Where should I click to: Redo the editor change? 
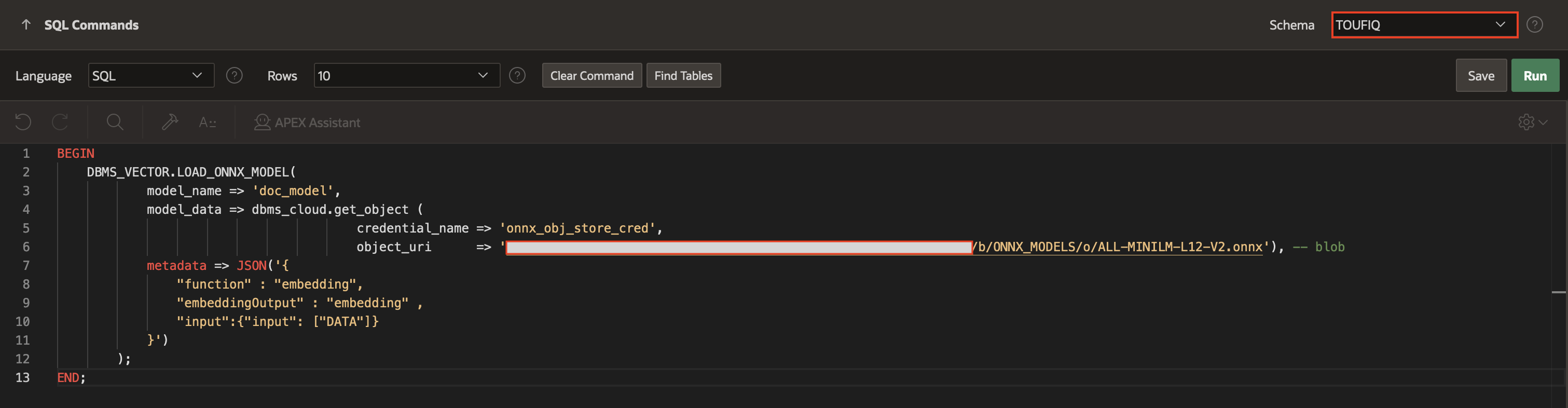coord(60,123)
